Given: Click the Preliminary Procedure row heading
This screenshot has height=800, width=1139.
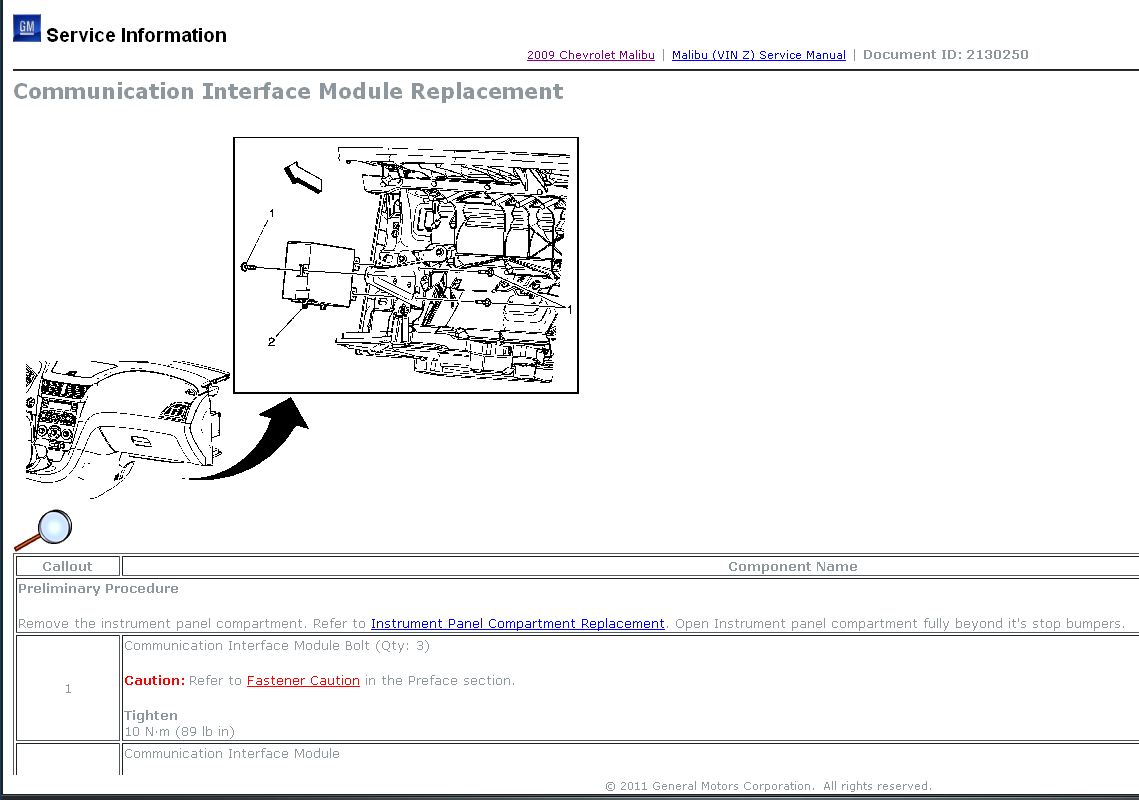Looking at the screenshot, I should (x=98, y=589).
